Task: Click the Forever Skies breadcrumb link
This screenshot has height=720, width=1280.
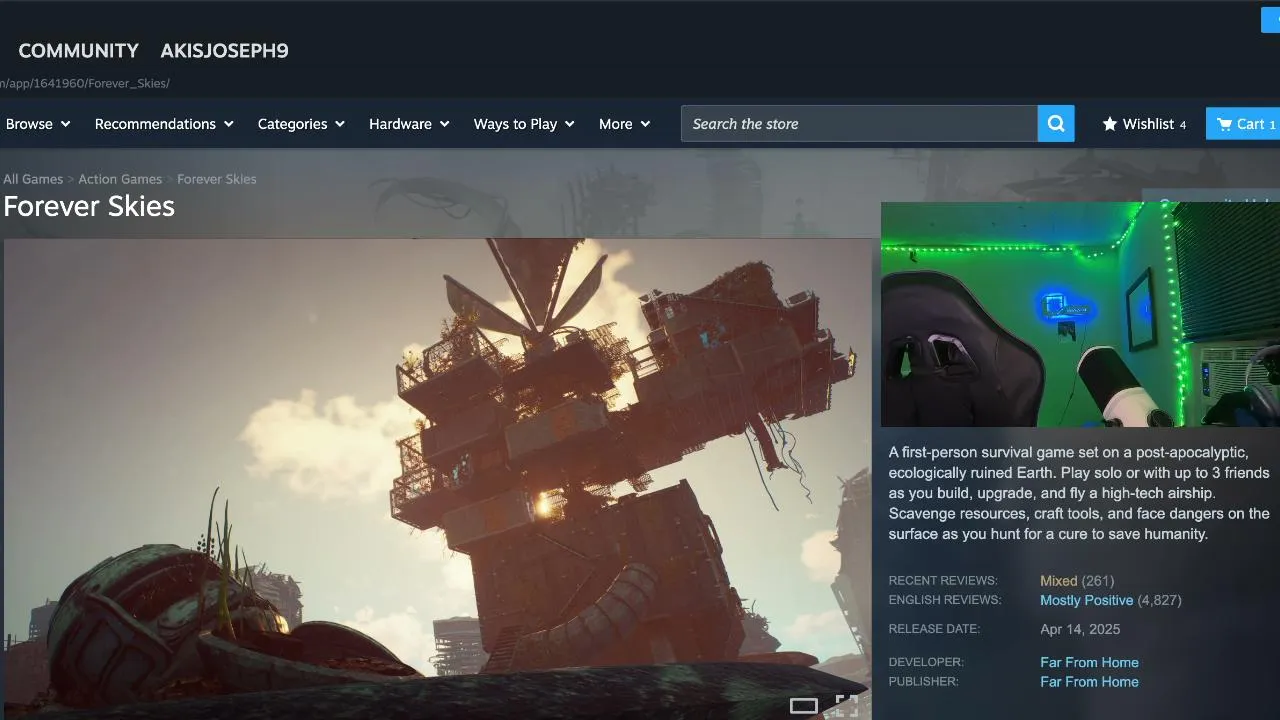Action: [x=217, y=179]
